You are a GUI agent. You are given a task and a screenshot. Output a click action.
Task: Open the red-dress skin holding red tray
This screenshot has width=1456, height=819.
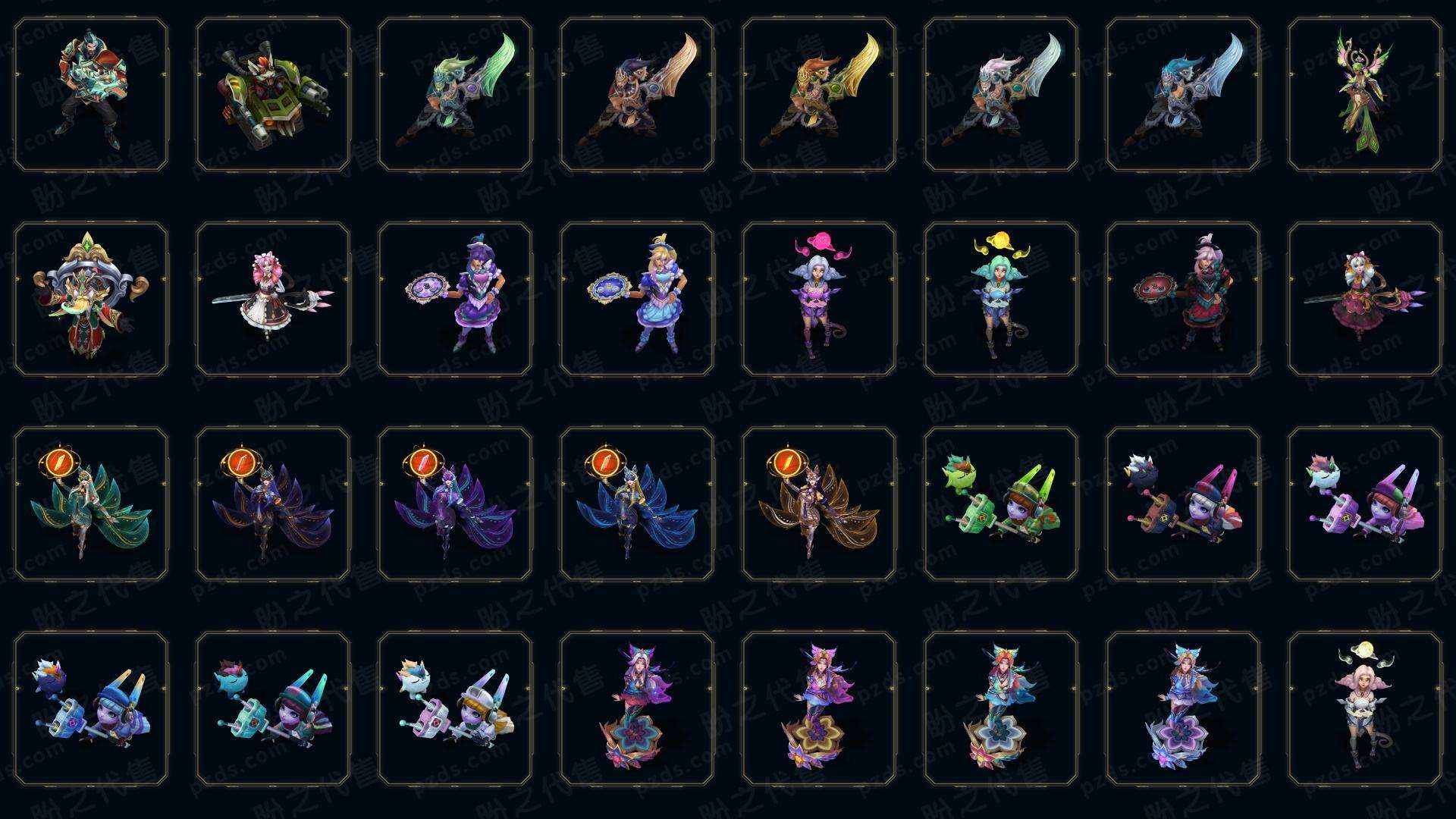click(x=1183, y=299)
